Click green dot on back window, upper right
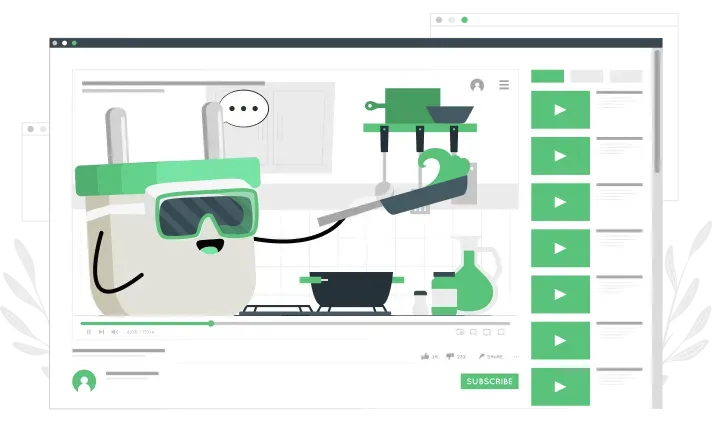 [464, 20]
